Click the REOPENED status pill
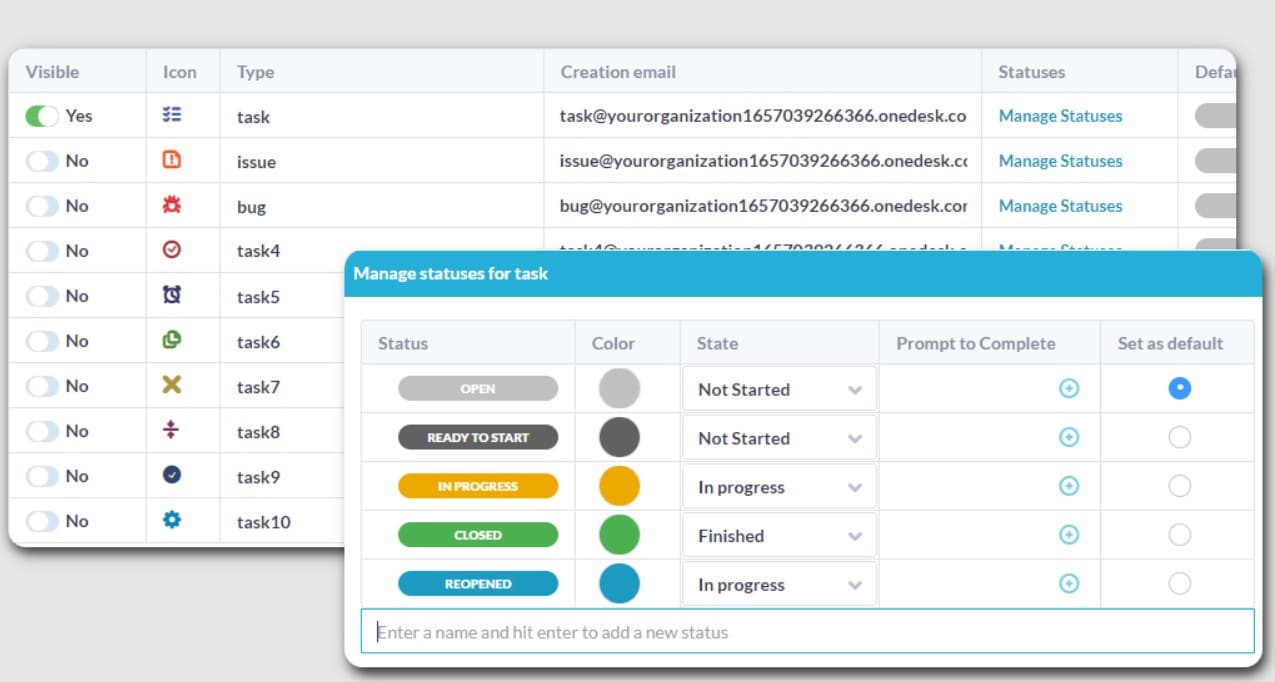The height and width of the screenshot is (682, 1275). point(478,584)
